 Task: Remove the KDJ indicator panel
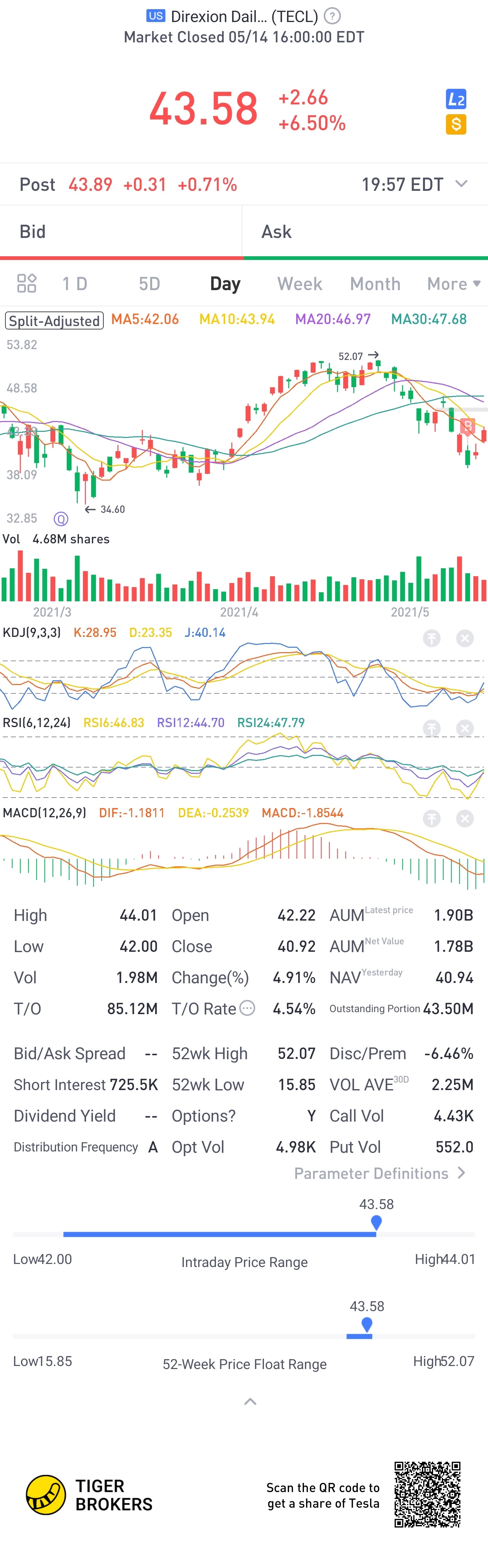(x=465, y=638)
